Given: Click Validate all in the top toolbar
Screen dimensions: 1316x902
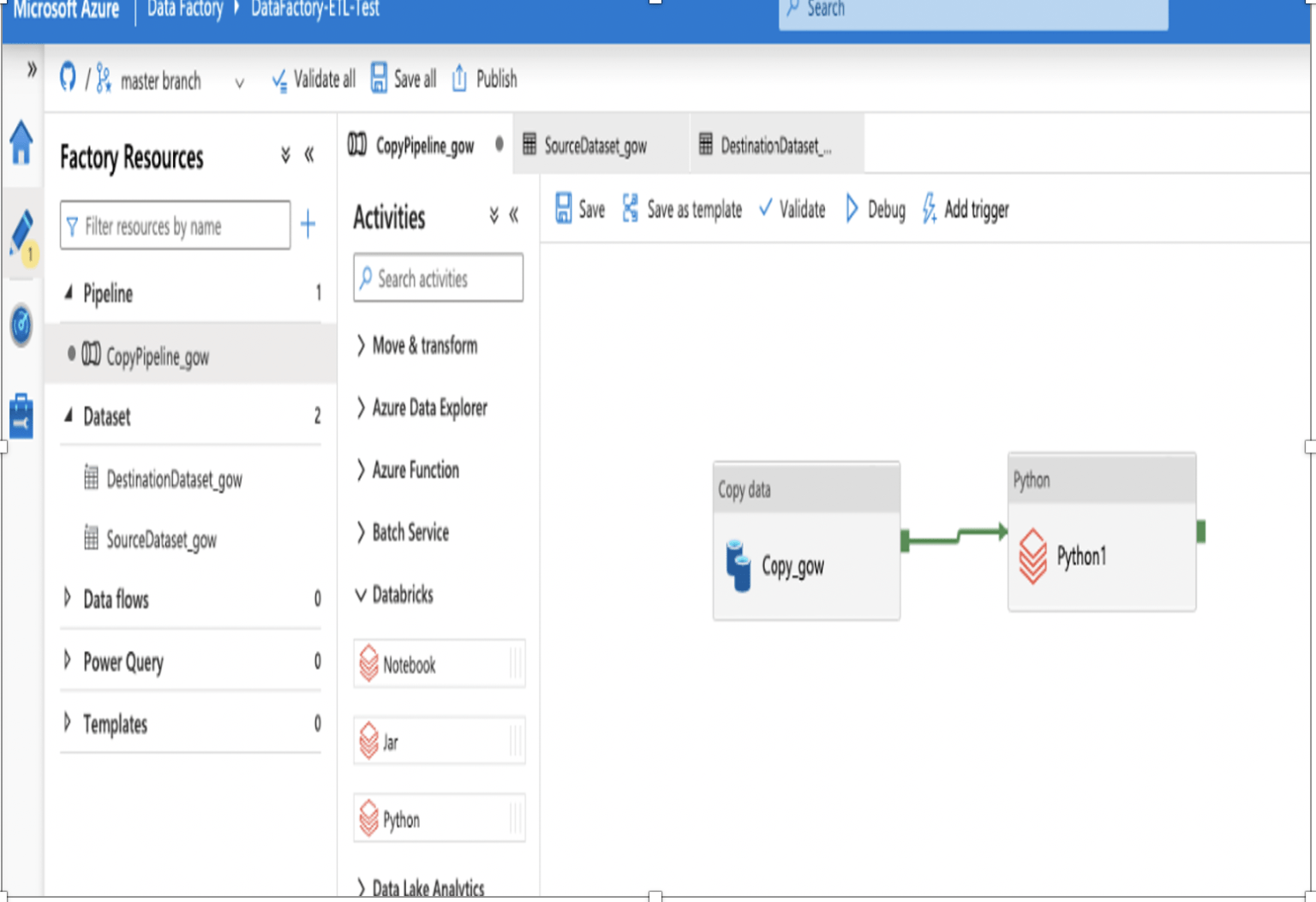Looking at the screenshot, I should 313,80.
